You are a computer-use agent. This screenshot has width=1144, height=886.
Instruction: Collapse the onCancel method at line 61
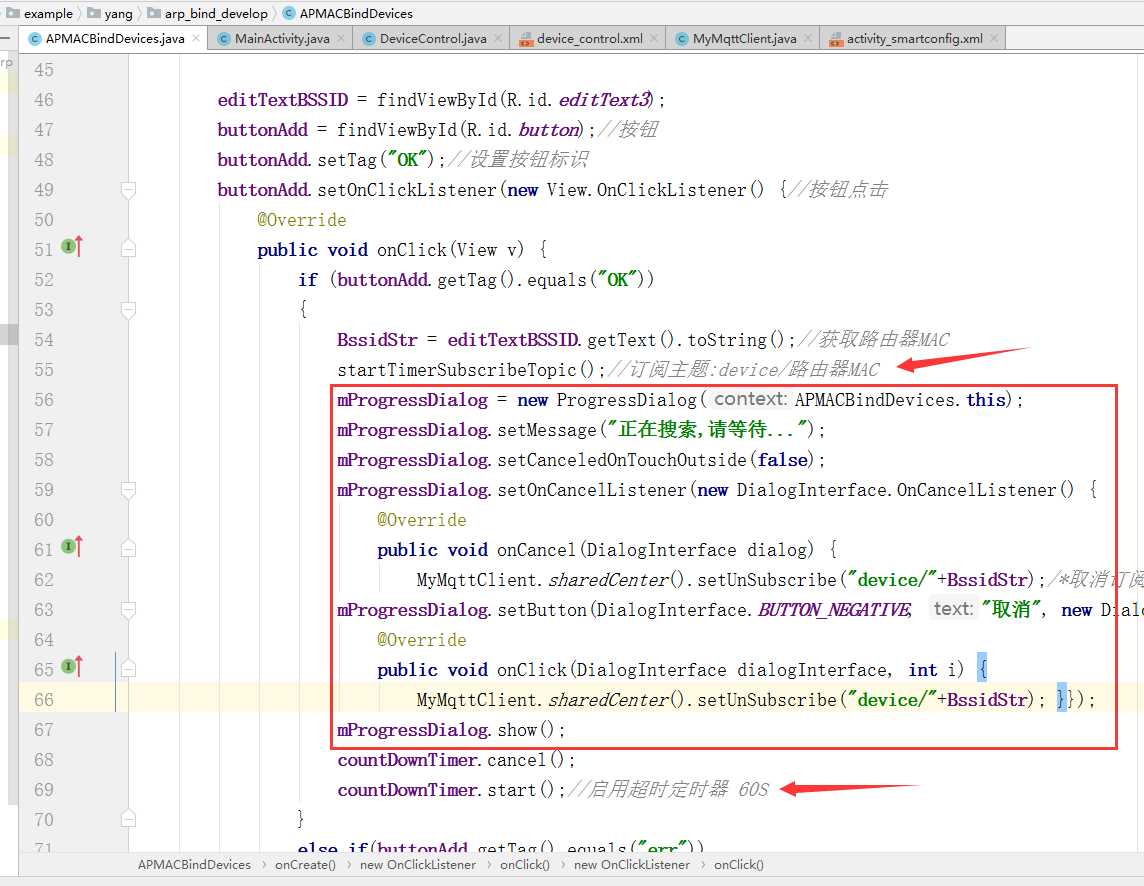point(128,549)
